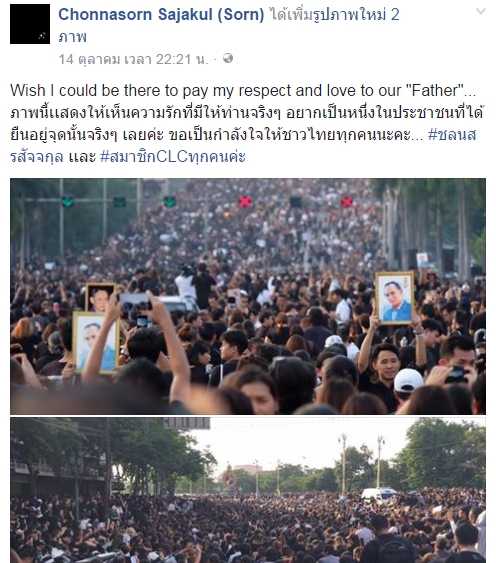Open the first crowd photo with portraits
This screenshot has width=496, height=563.
(x=248, y=297)
